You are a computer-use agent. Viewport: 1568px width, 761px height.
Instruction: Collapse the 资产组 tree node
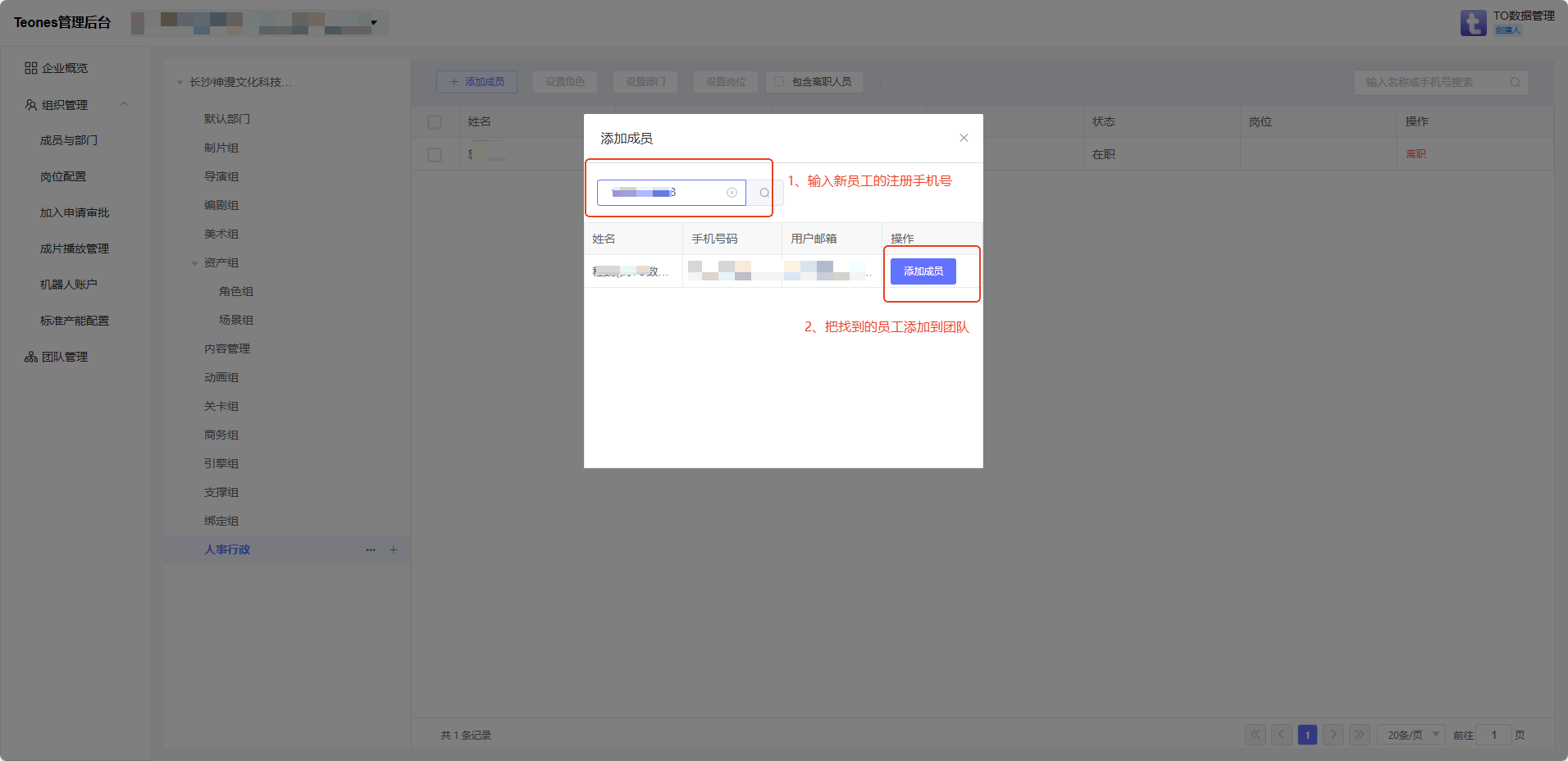(194, 263)
